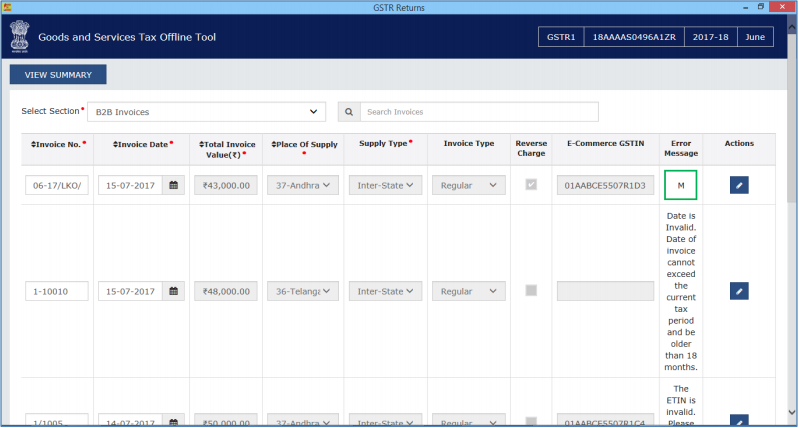The width and height of the screenshot is (799, 428).
Task: Open Supply Type dropdown for invoice 1-10010
Action: (385, 291)
